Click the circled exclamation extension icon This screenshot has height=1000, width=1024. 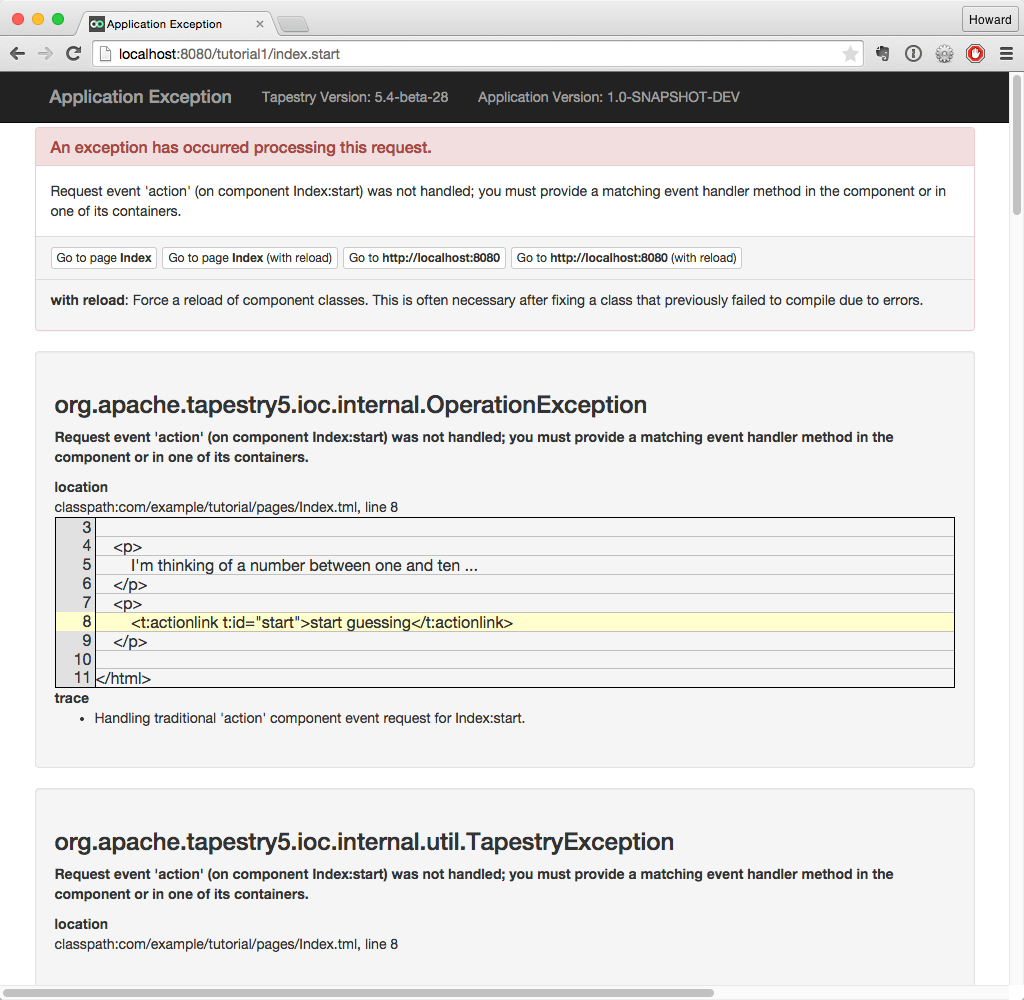point(913,54)
